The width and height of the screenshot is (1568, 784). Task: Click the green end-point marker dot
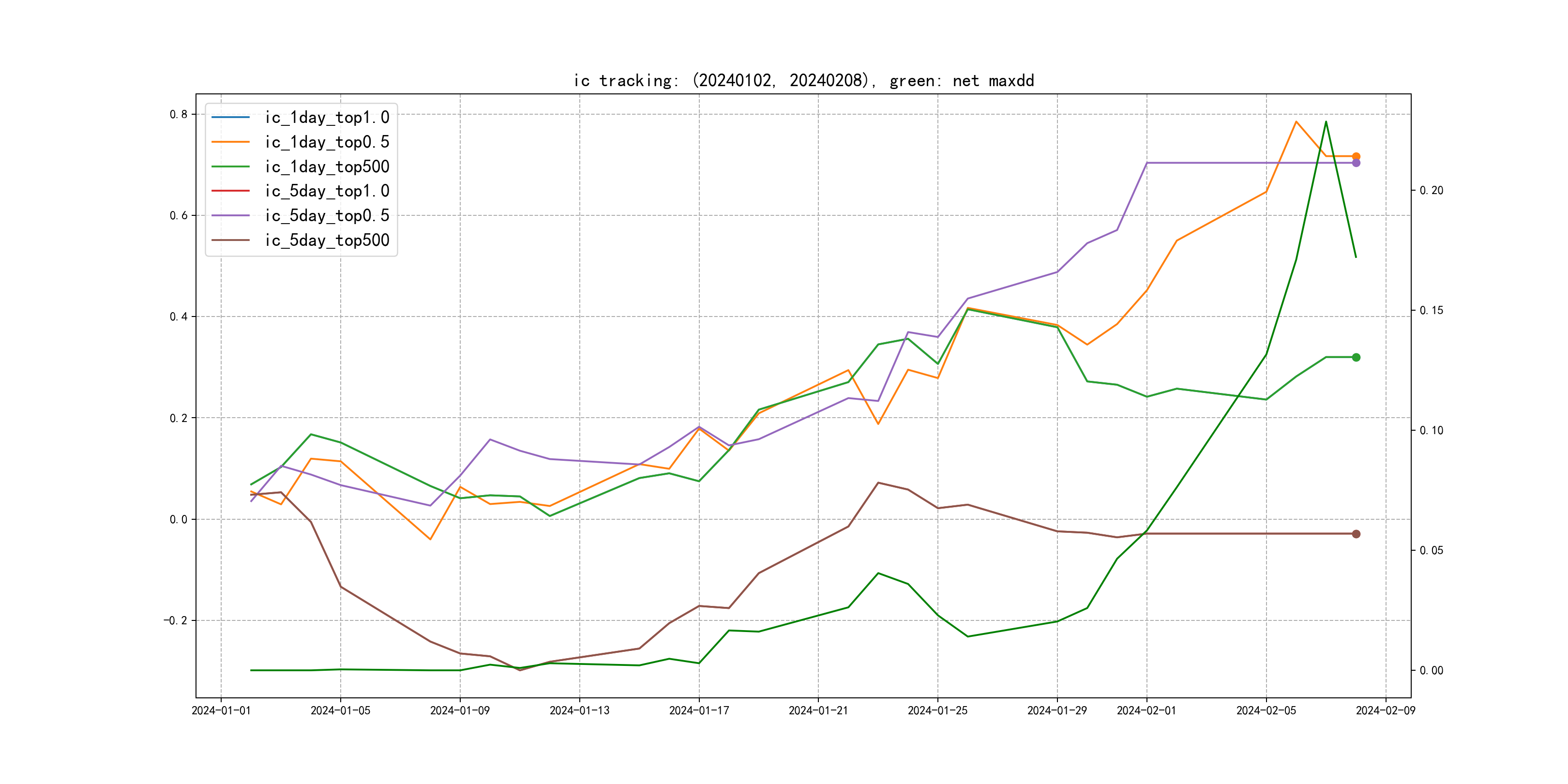coord(1356,357)
